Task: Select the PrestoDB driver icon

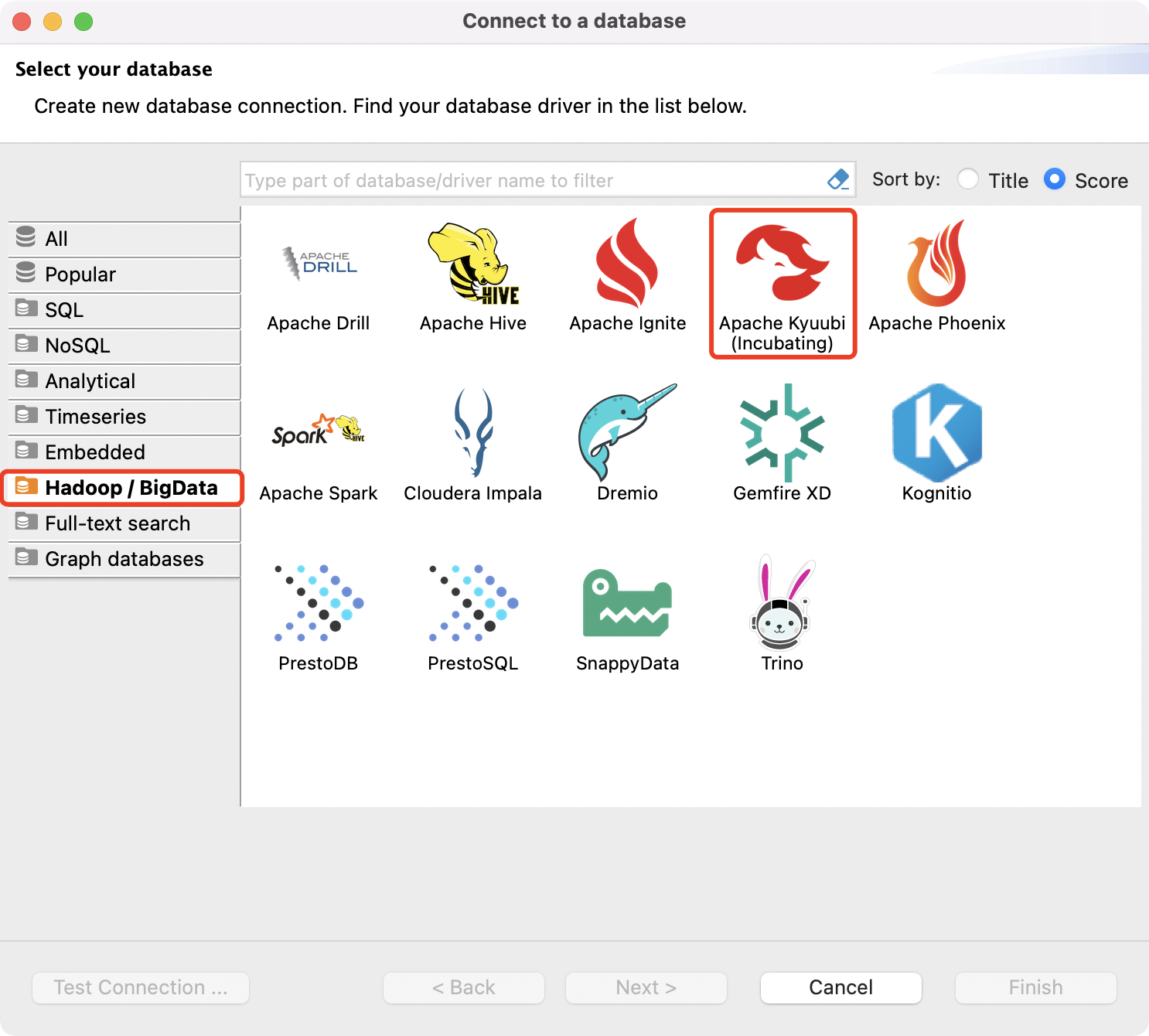Action: 319,603
